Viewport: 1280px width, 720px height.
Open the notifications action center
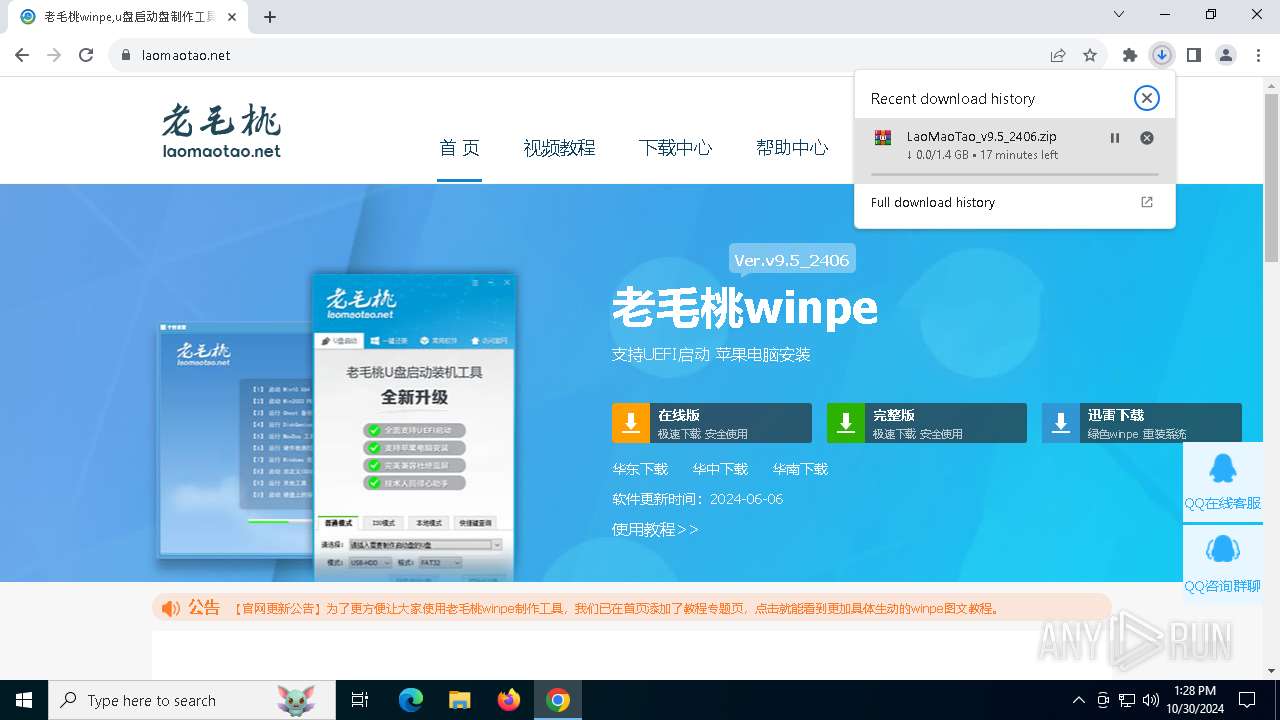[1247, 700]
